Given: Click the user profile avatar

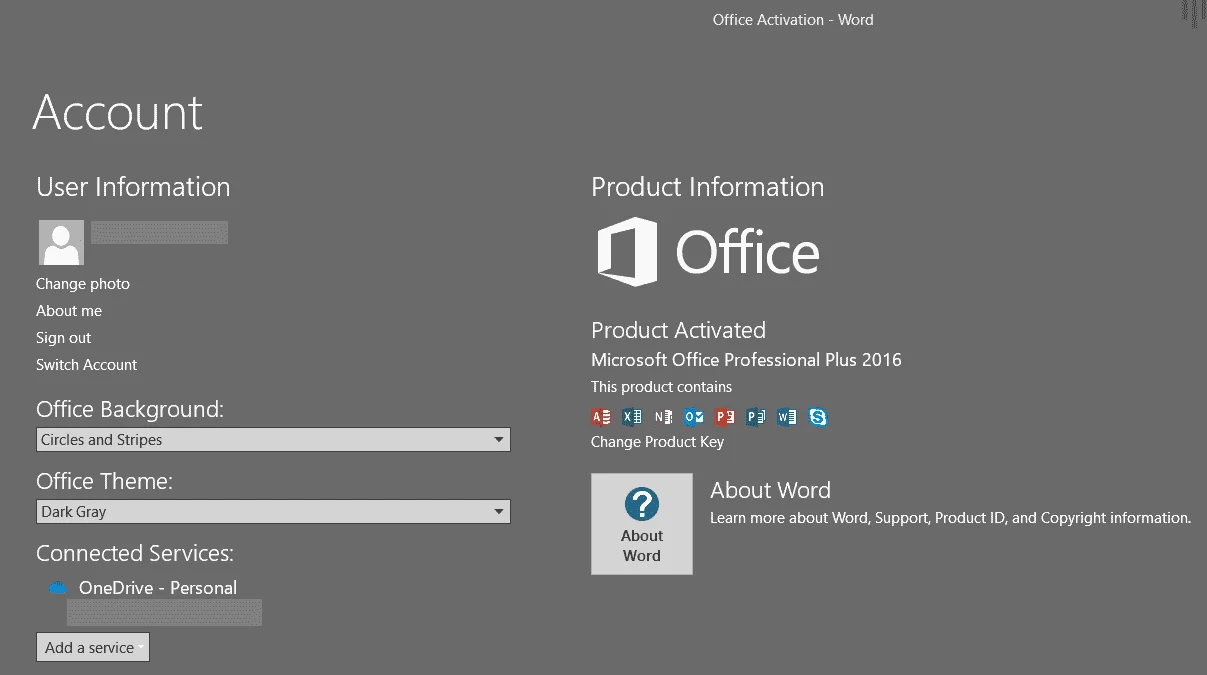Looking at the screenshot, I should [x=61, y=243].
